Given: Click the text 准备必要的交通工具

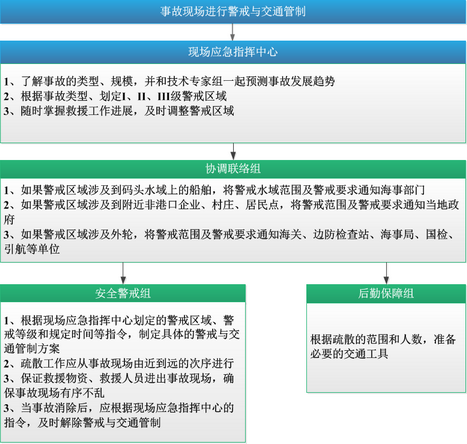Looking at the screenshot, I should 383,347.
